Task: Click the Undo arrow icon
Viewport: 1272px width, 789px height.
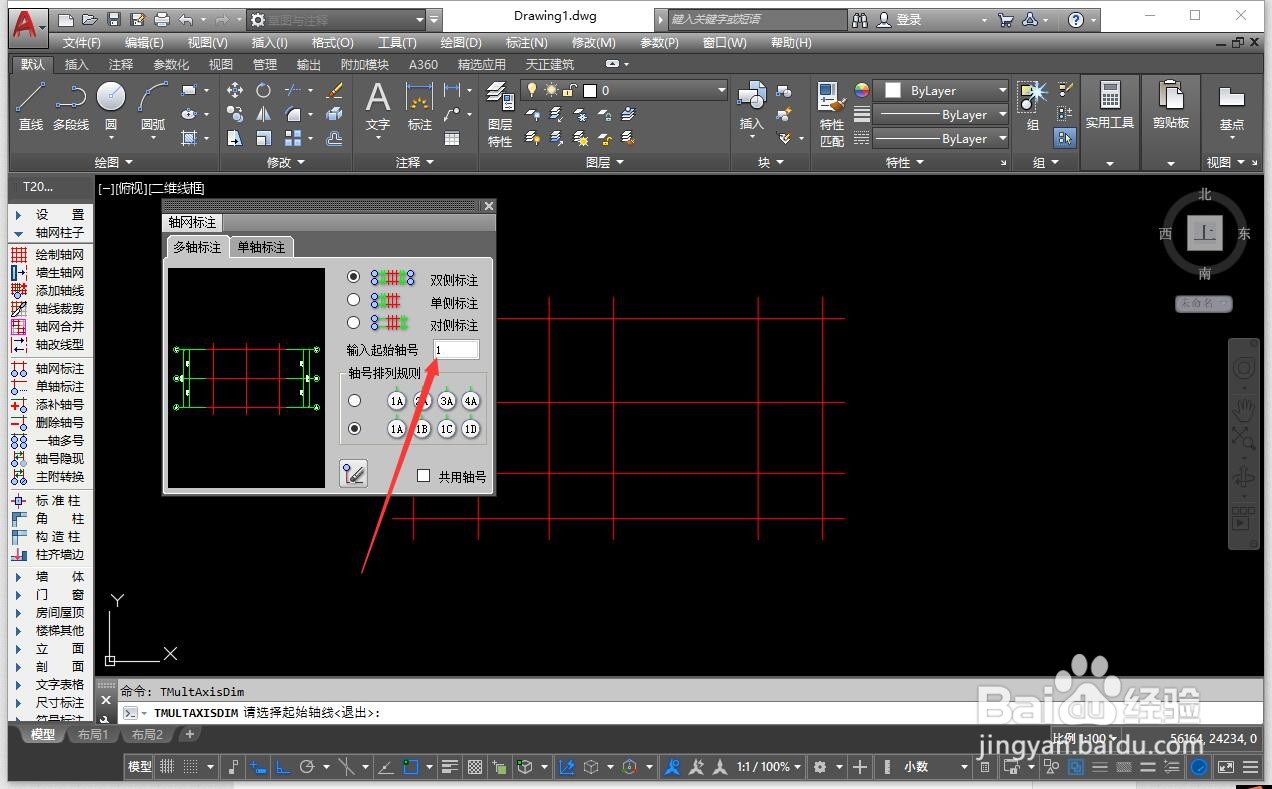Action: [x=186, y=19]
